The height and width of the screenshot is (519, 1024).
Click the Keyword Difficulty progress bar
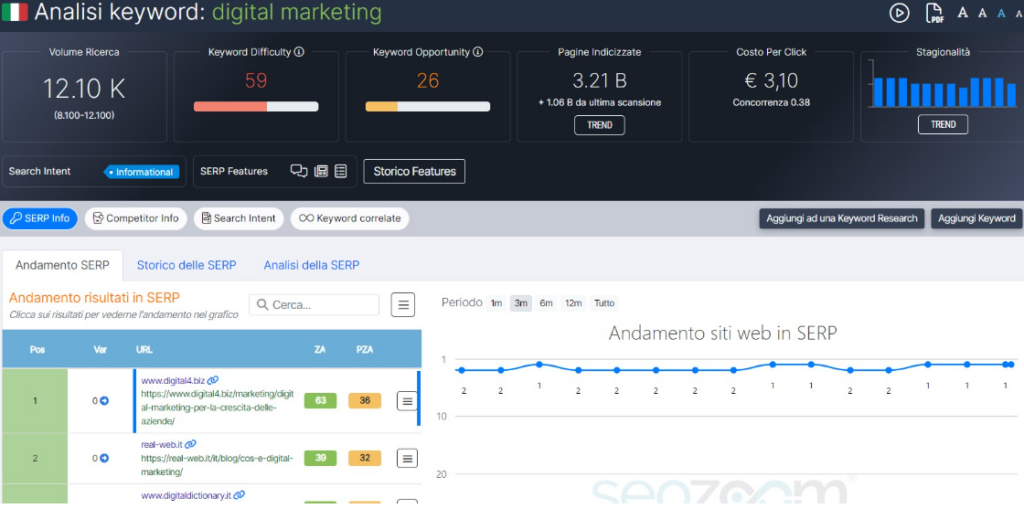[256, 106]
